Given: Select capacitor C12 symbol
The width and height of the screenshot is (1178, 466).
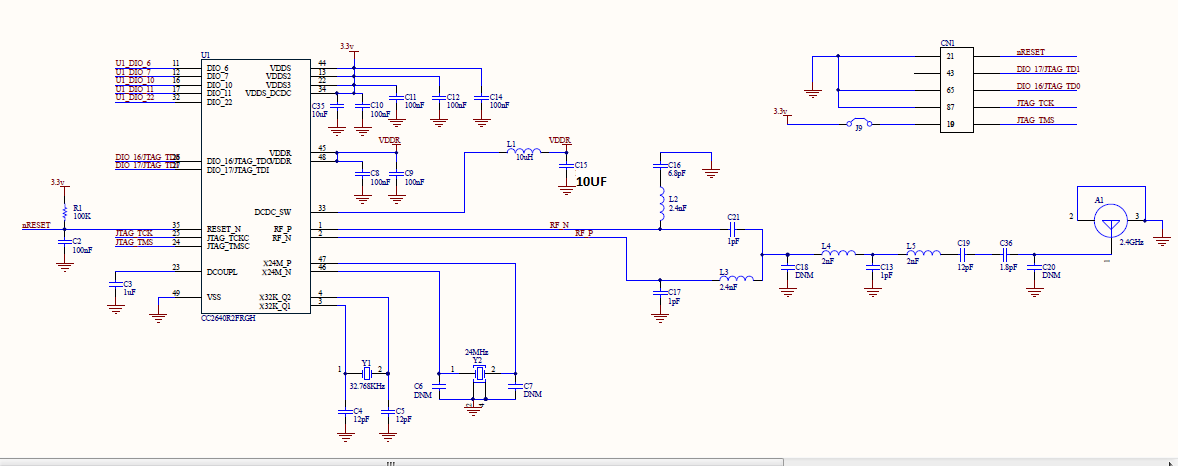Looking at the screenshot, I should coord(438,98).
